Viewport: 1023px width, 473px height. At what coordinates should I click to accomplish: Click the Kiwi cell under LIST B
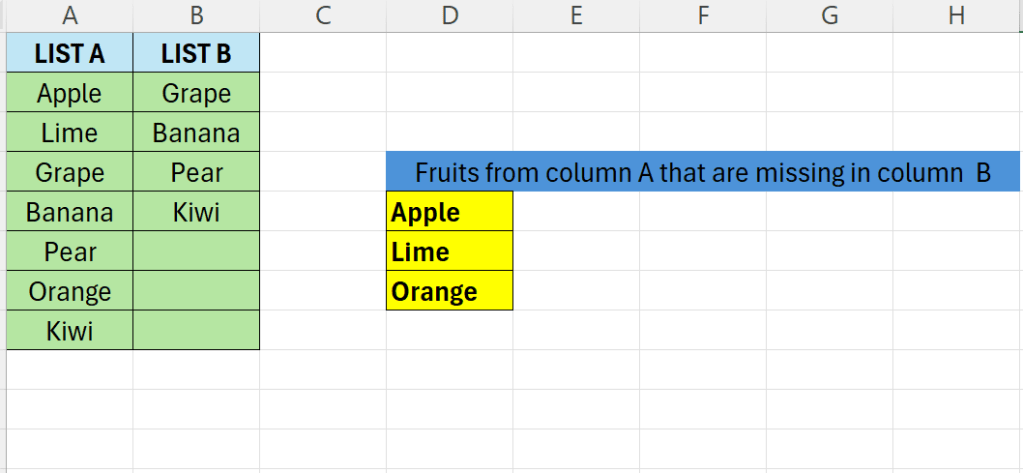point(196,212)
